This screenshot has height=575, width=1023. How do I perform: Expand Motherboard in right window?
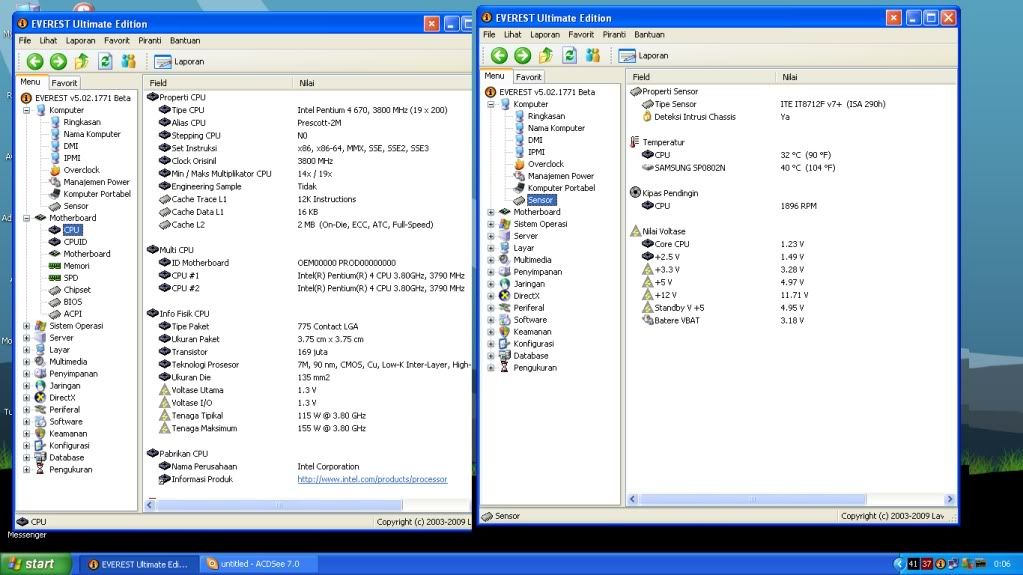point(491,212)
